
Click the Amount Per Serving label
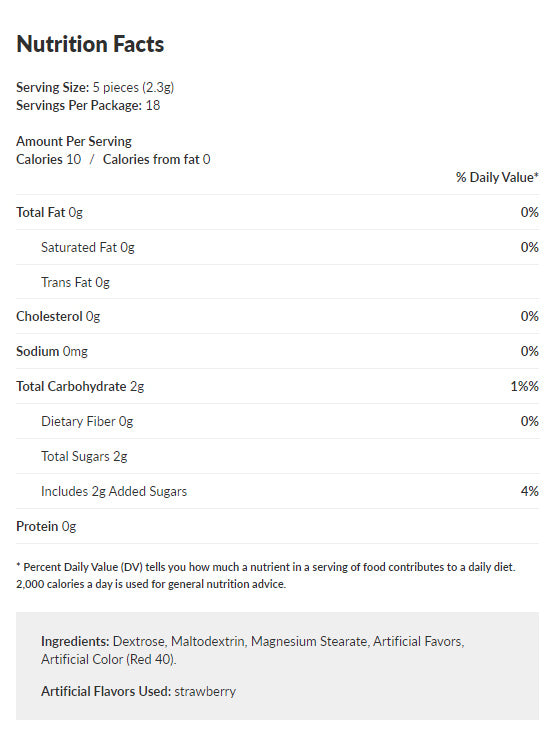[x=74, y=141]
